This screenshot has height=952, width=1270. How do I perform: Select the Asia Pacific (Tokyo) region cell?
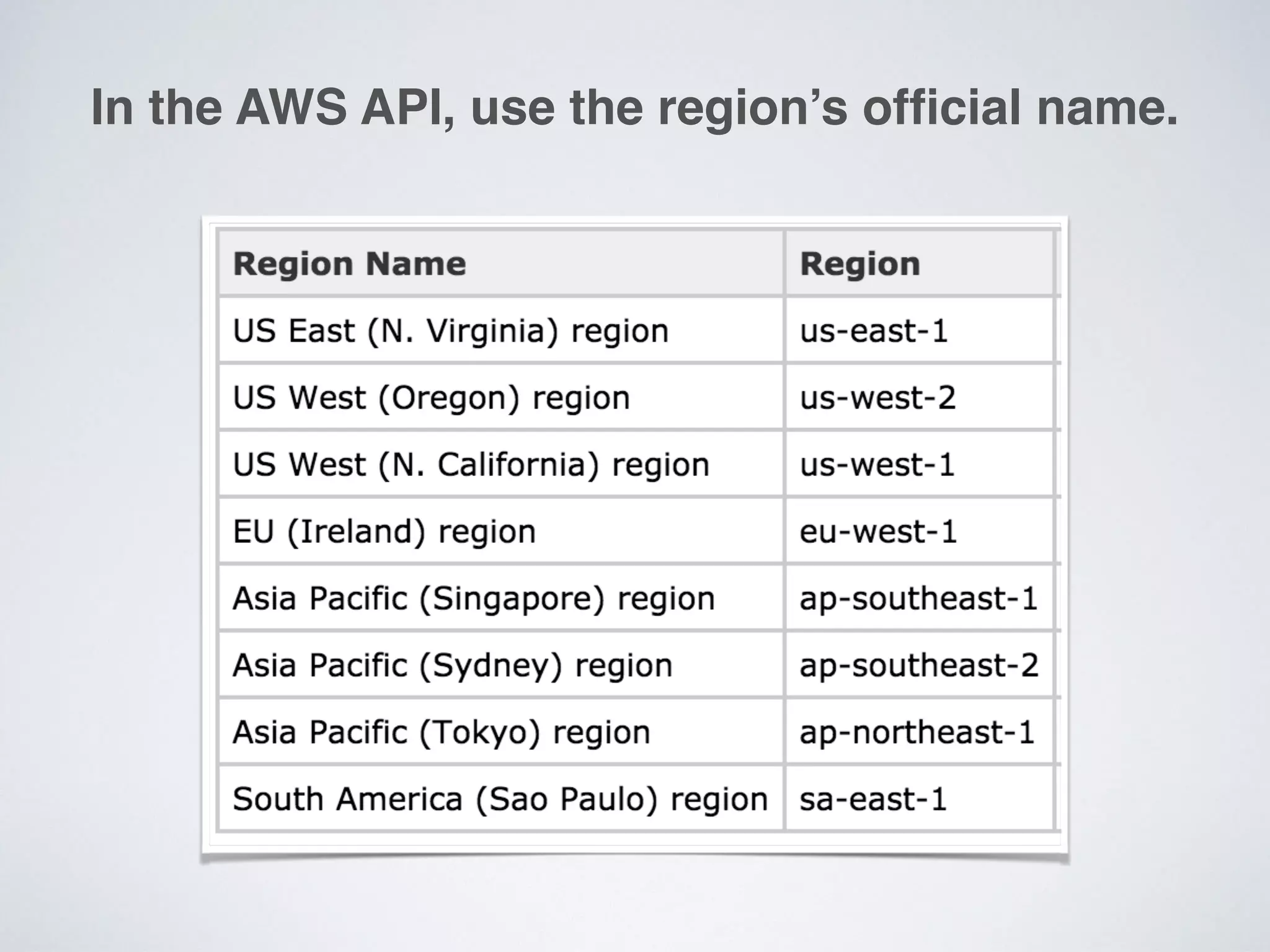coord(441,732)
